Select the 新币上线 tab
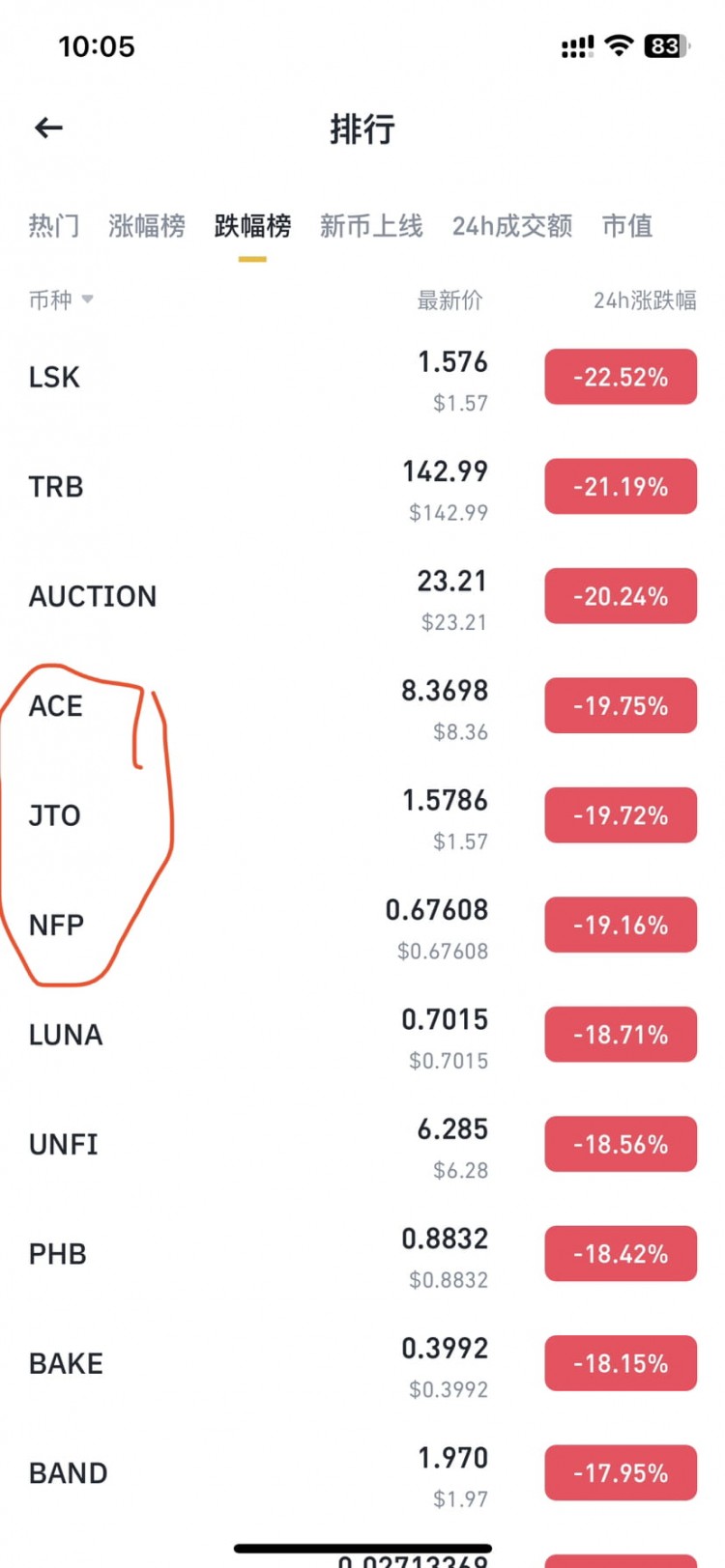This screenshot has height=1568, width=725. [x=371, y=226]
